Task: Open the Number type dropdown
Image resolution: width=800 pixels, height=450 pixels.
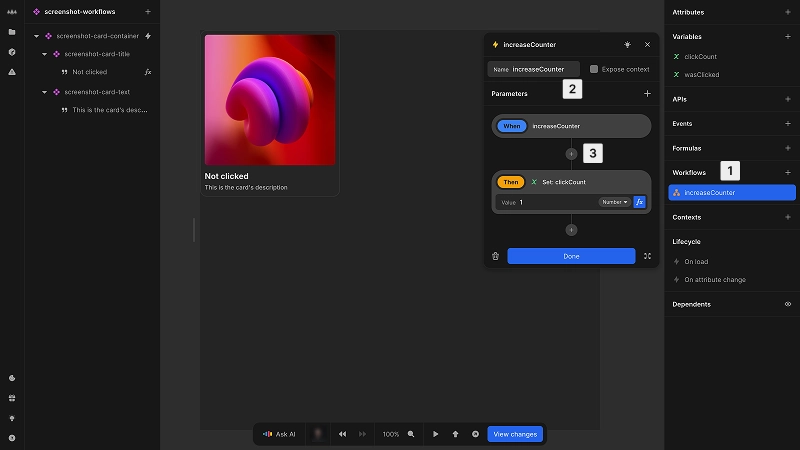Action: [614, 202]
